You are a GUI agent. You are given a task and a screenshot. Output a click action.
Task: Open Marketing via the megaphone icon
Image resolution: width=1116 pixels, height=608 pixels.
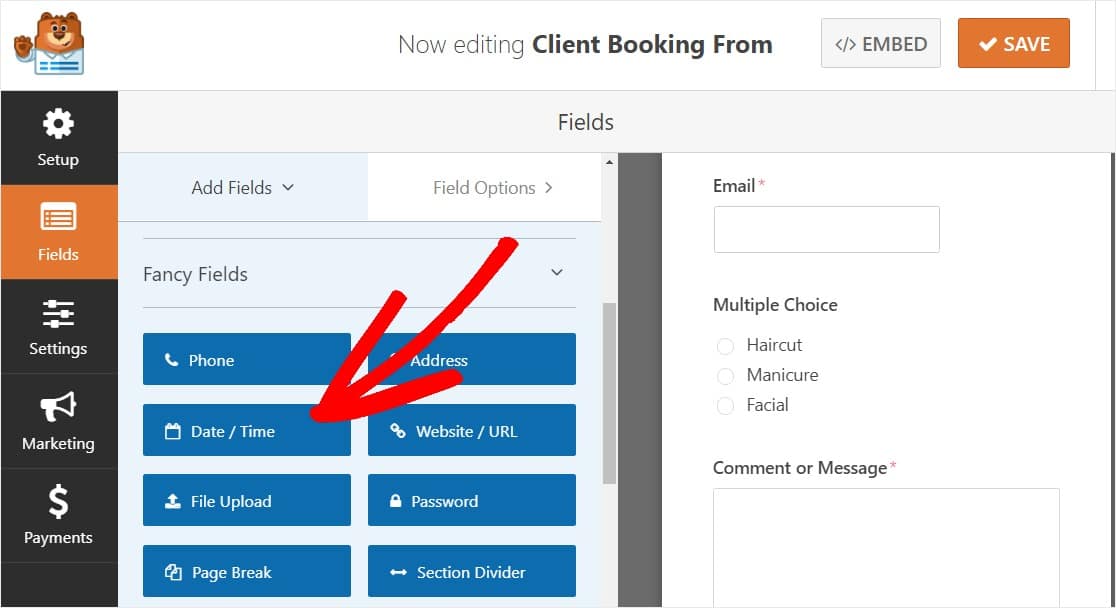(x=58, y=407)
